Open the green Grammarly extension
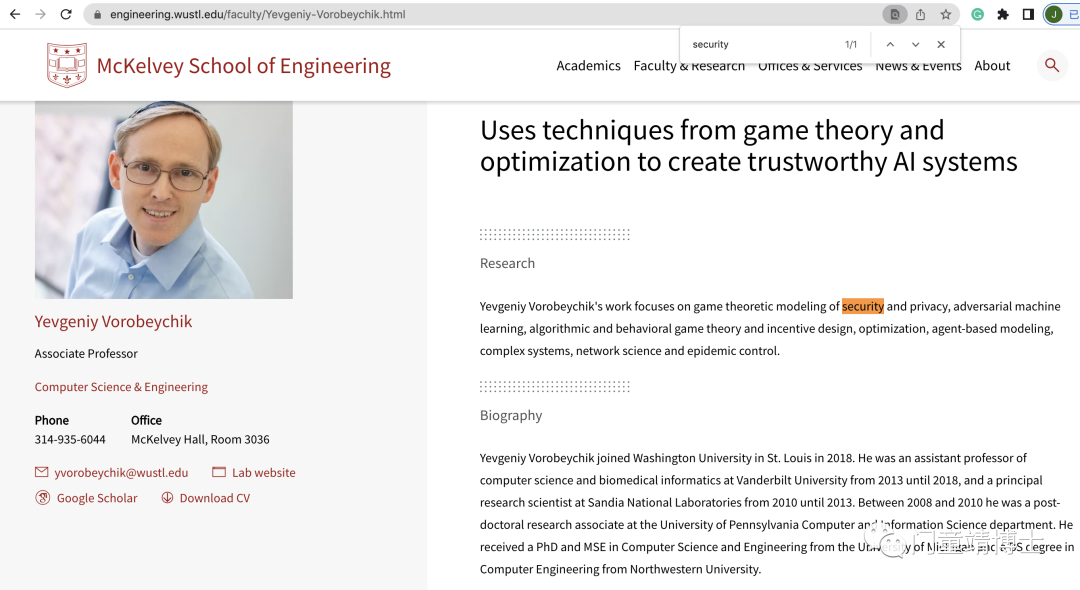This screenshot has width=1080, height=590. [977, 14]
